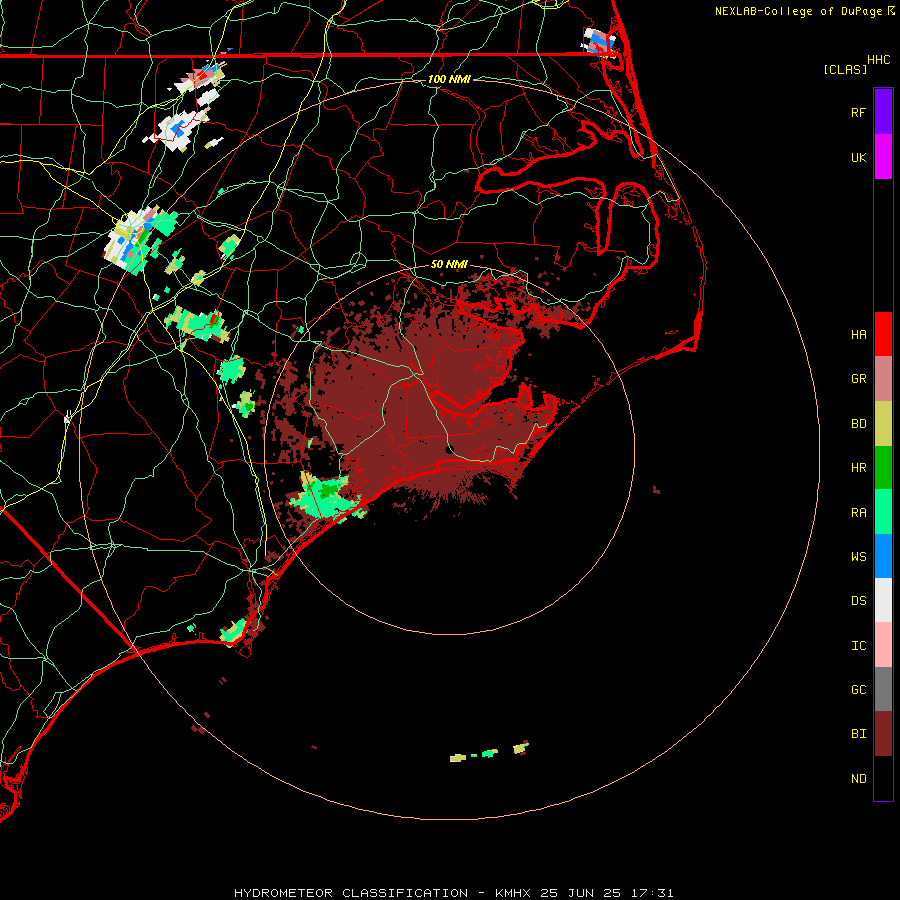The image size is (900, 900).
Task: Pick the RA light green legend swatch
Action: click(883, 512)
